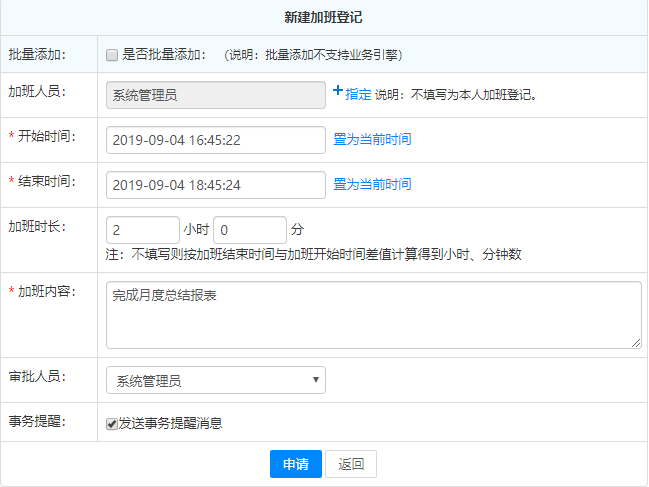Click the 加班人员 系统管理员 field
The image size is (649, 487).
215,95
